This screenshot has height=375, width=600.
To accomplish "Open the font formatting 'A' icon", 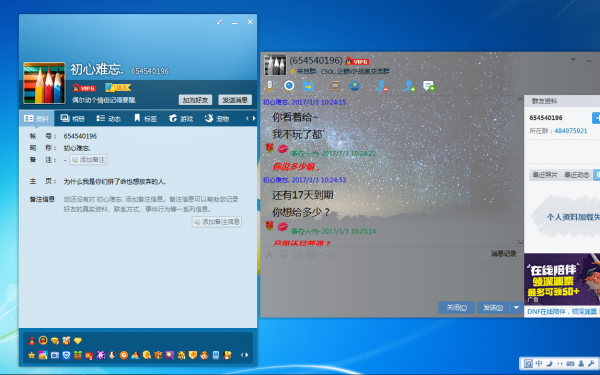I will pyautogui.click(x=269, y=254).
